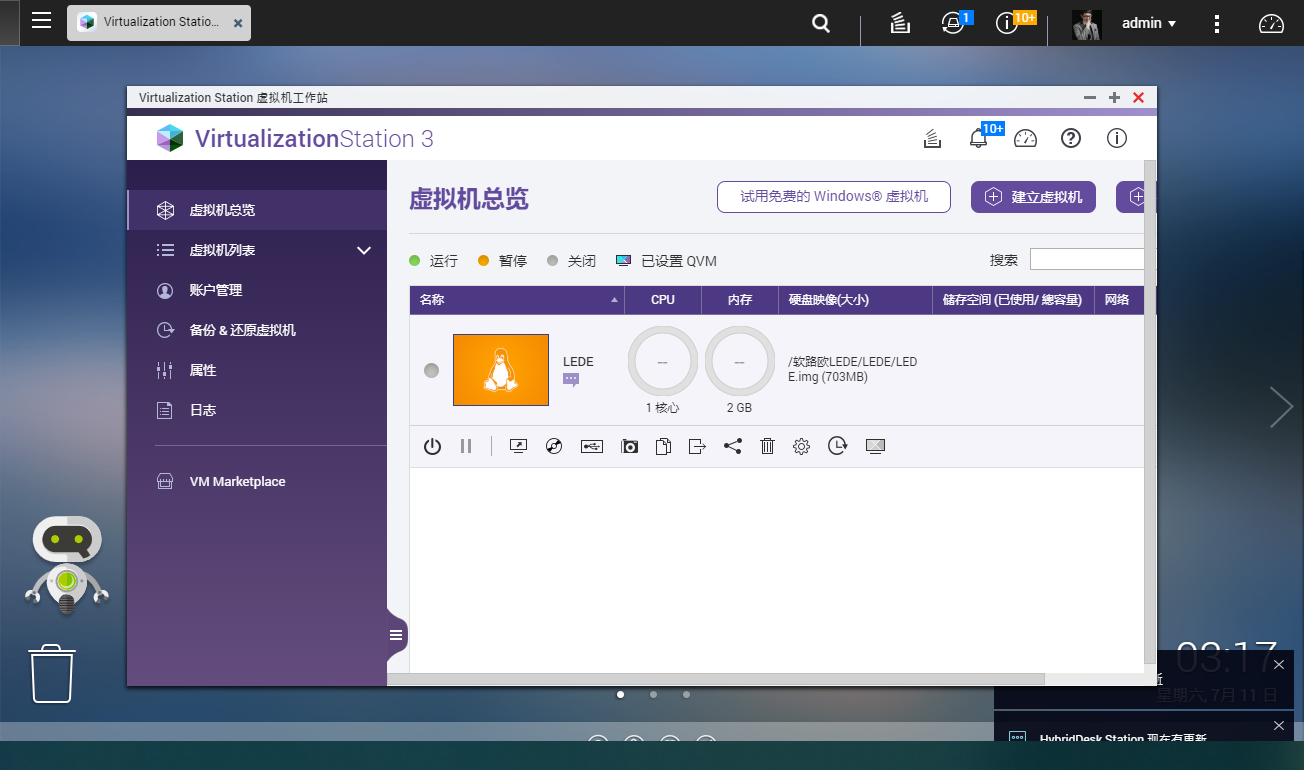1304x770 pixels.
Task: Open 账户管理 in the sidebar
Action: (216, 290)
